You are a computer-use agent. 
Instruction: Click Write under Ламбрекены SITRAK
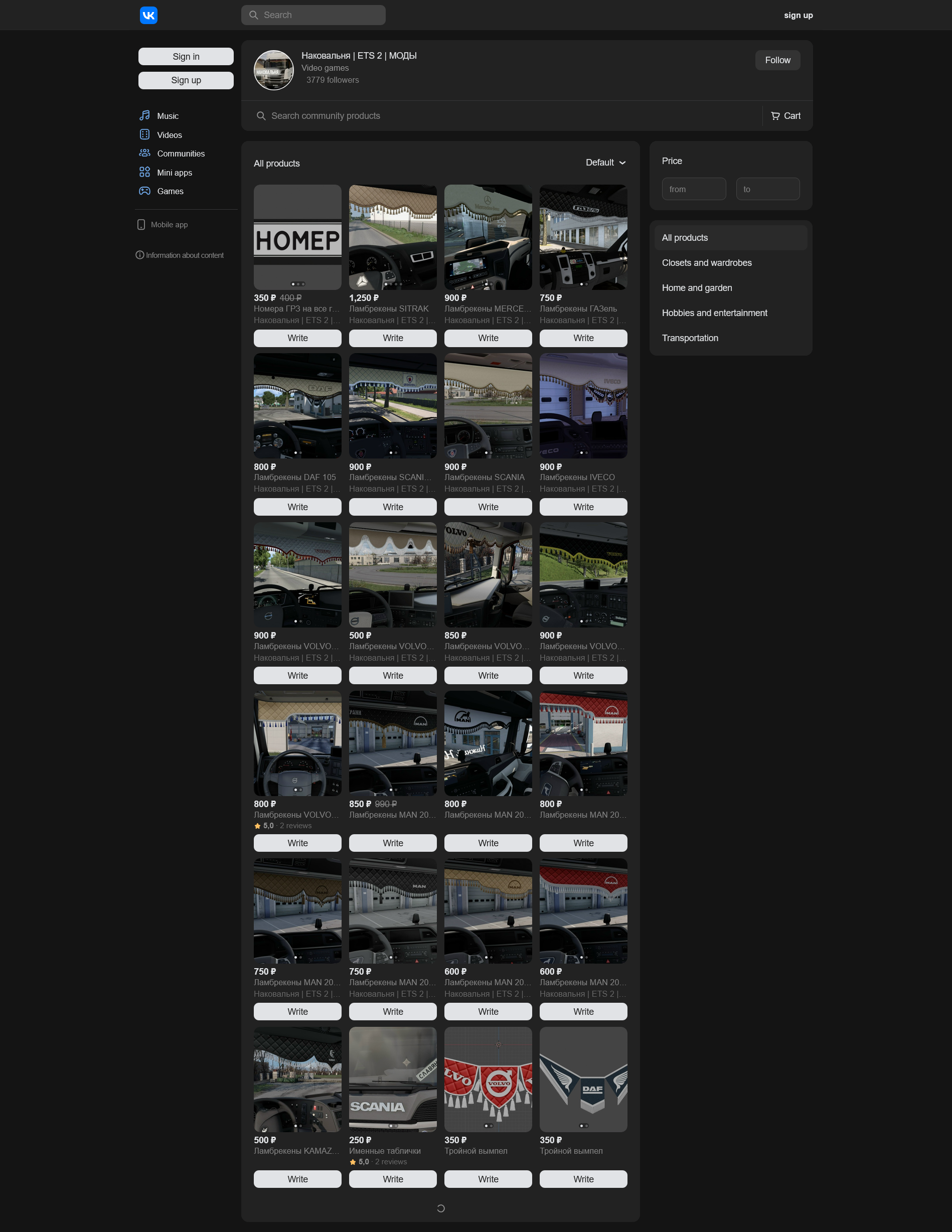(393, 338)
